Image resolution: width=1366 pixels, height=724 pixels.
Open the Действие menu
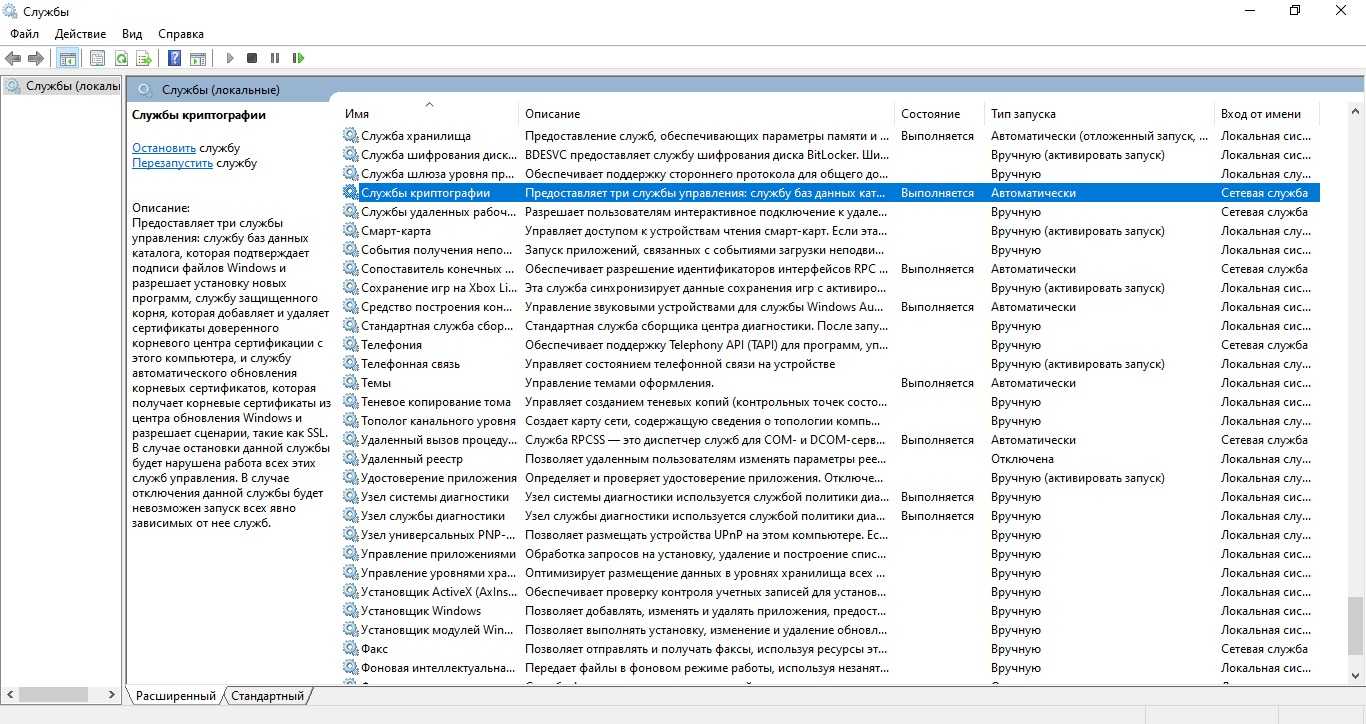pyautogui.click(x=80, y=34)
